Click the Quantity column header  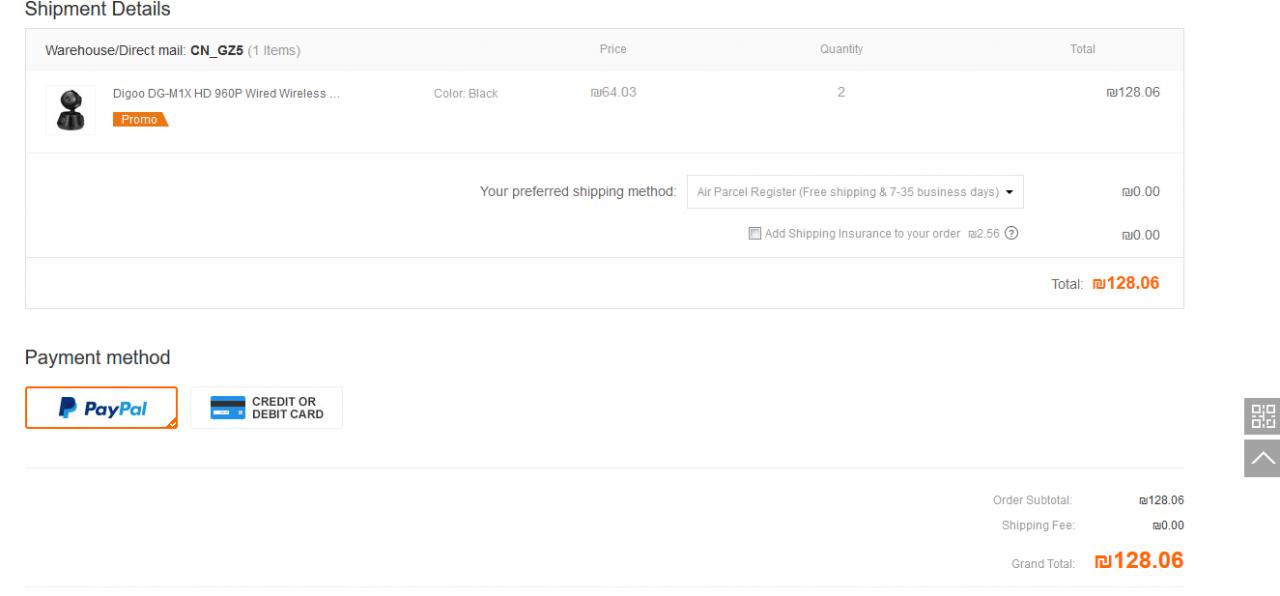click(x=841, y=49)
